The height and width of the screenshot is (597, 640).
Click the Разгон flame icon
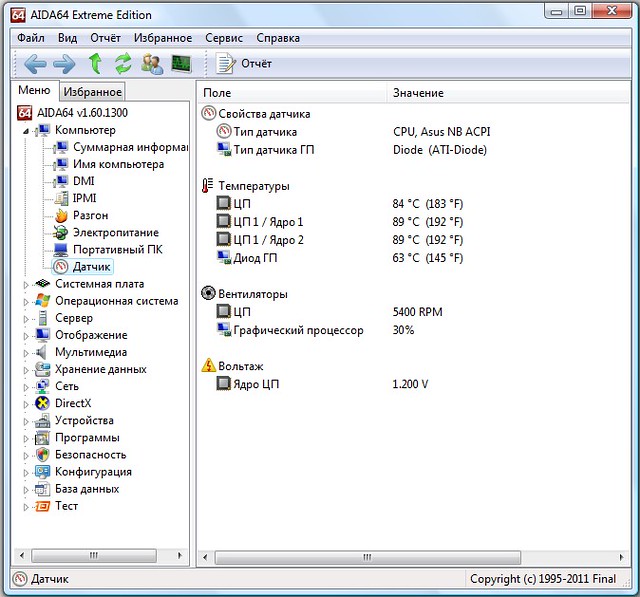(61, 215)
